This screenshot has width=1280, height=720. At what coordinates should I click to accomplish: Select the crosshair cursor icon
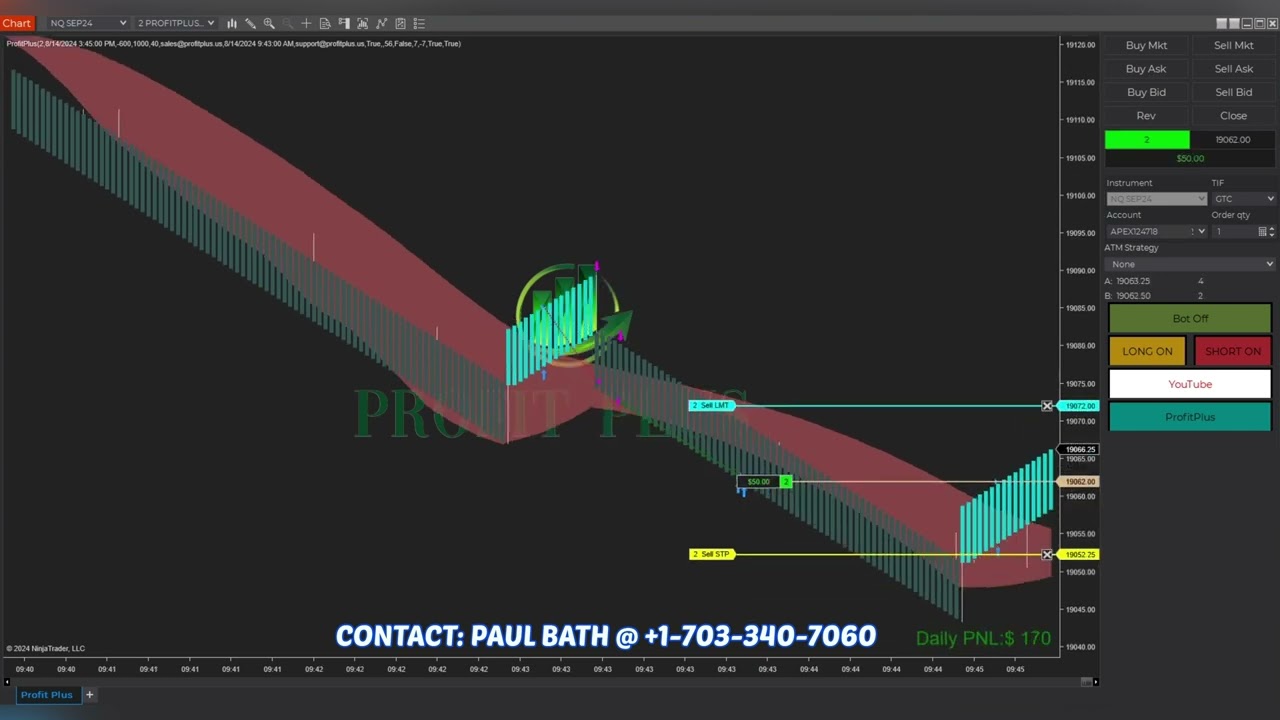point(306,23)
